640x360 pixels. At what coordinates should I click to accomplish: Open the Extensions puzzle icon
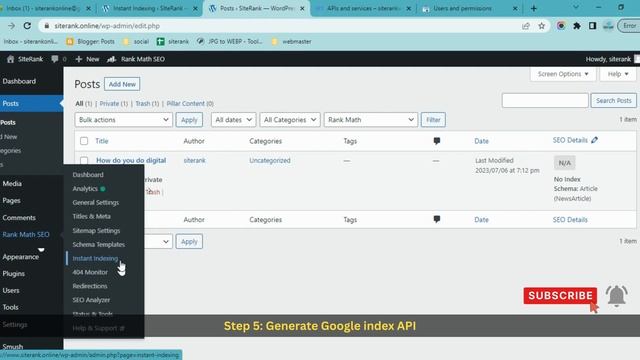[577, 26]
